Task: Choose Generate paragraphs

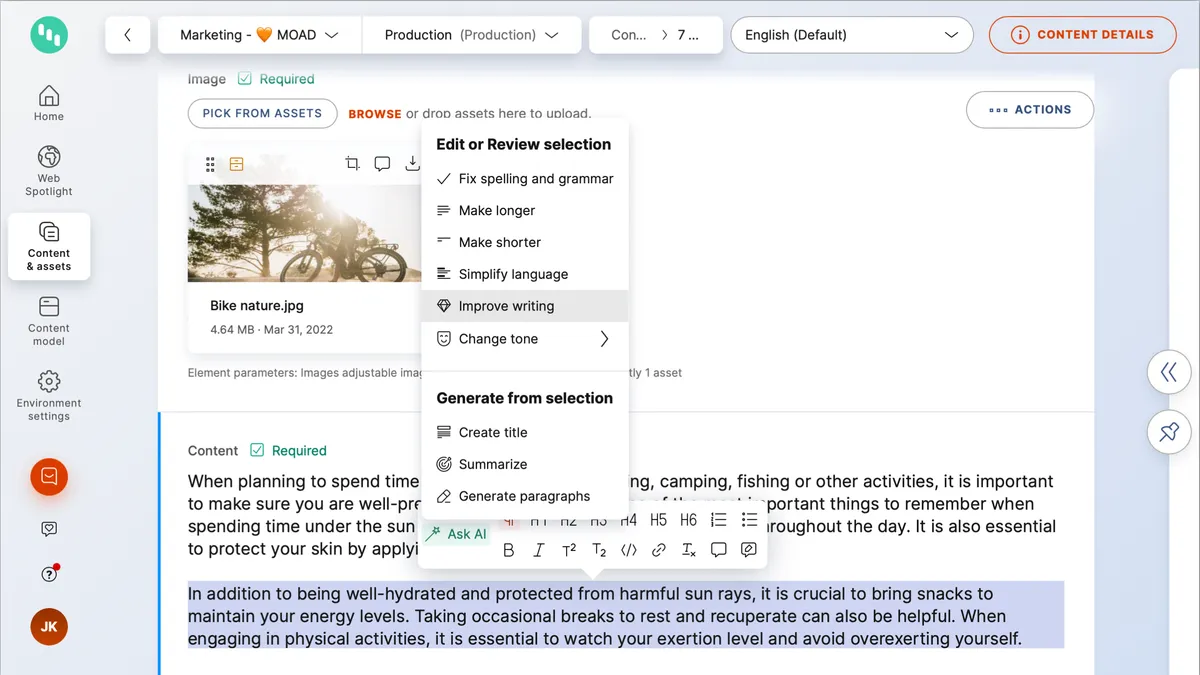Action: point(525,496)
